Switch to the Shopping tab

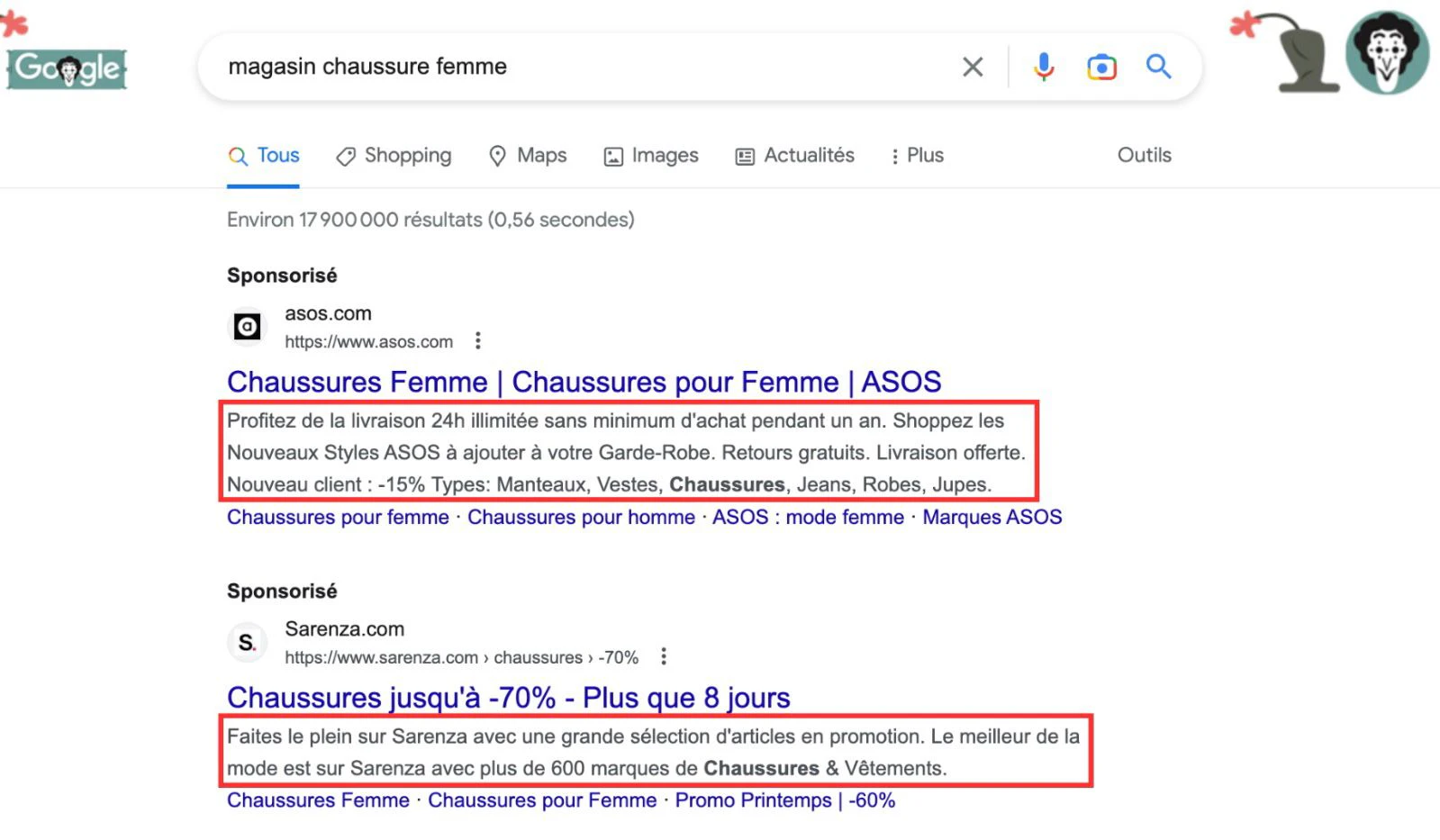[394, 156]
